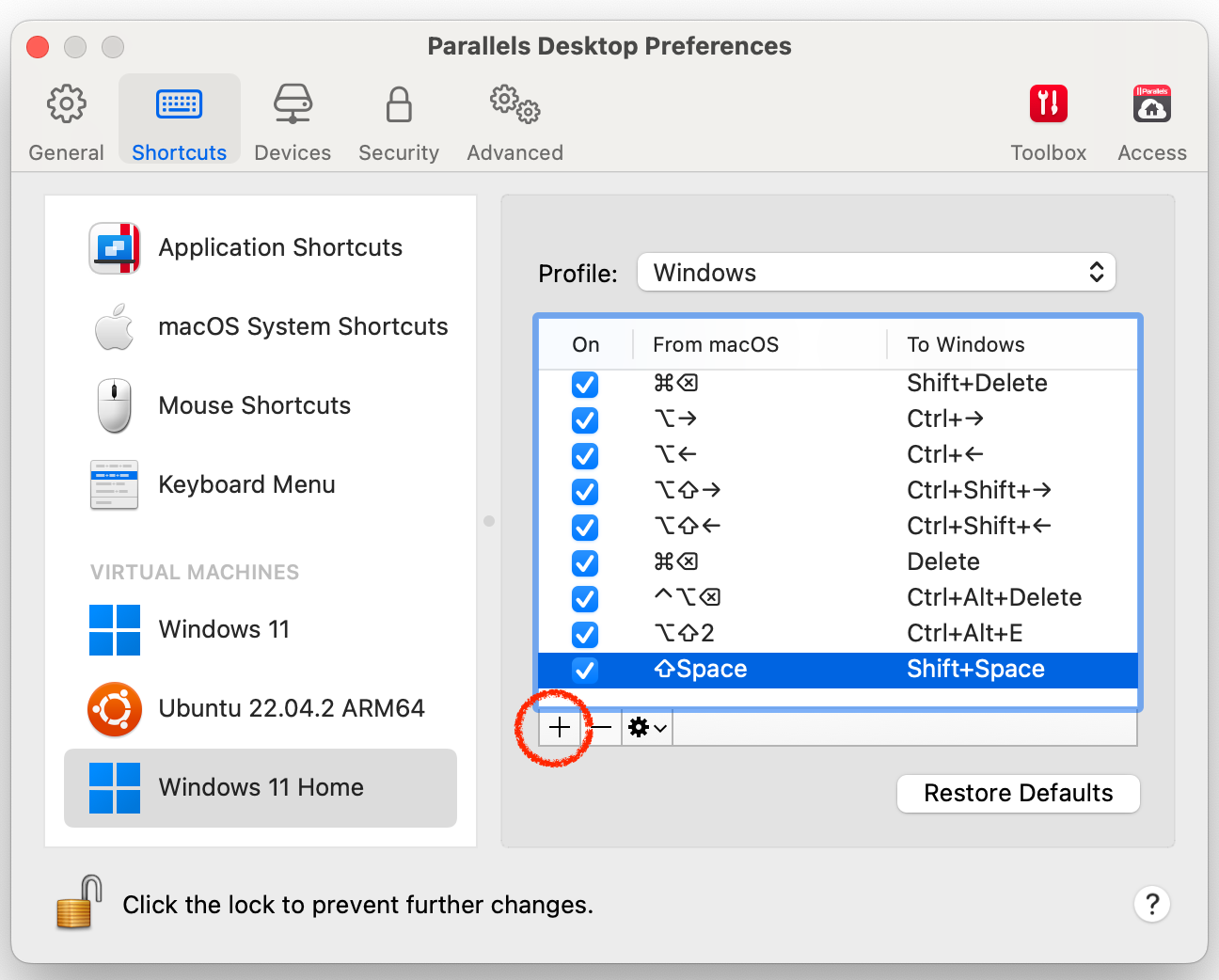Viewport: 1219px width, 980px height.
Task: Click the Restore Defaults button
Action: click(1019, 793)
